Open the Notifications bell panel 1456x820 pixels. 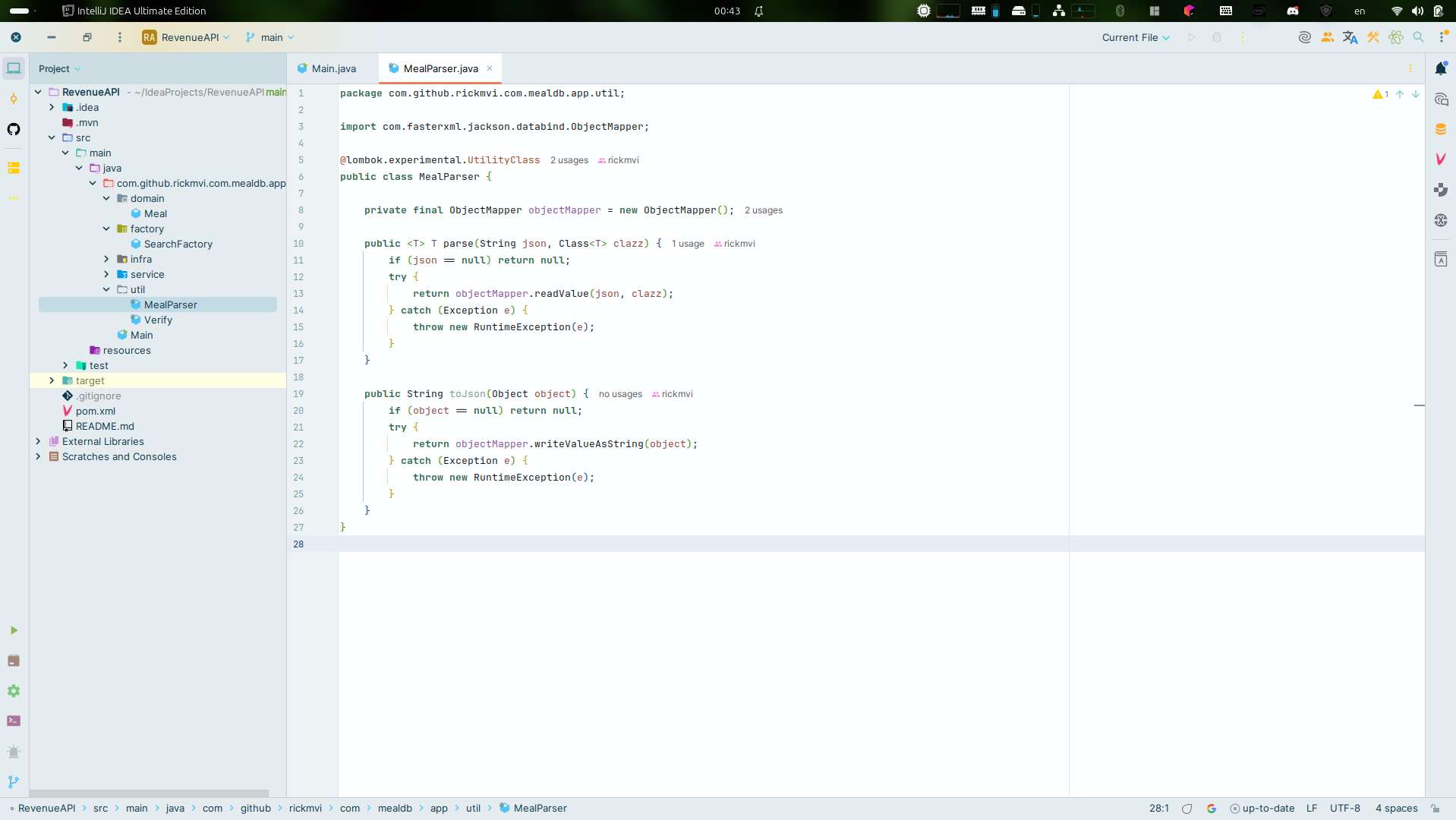1441,68
